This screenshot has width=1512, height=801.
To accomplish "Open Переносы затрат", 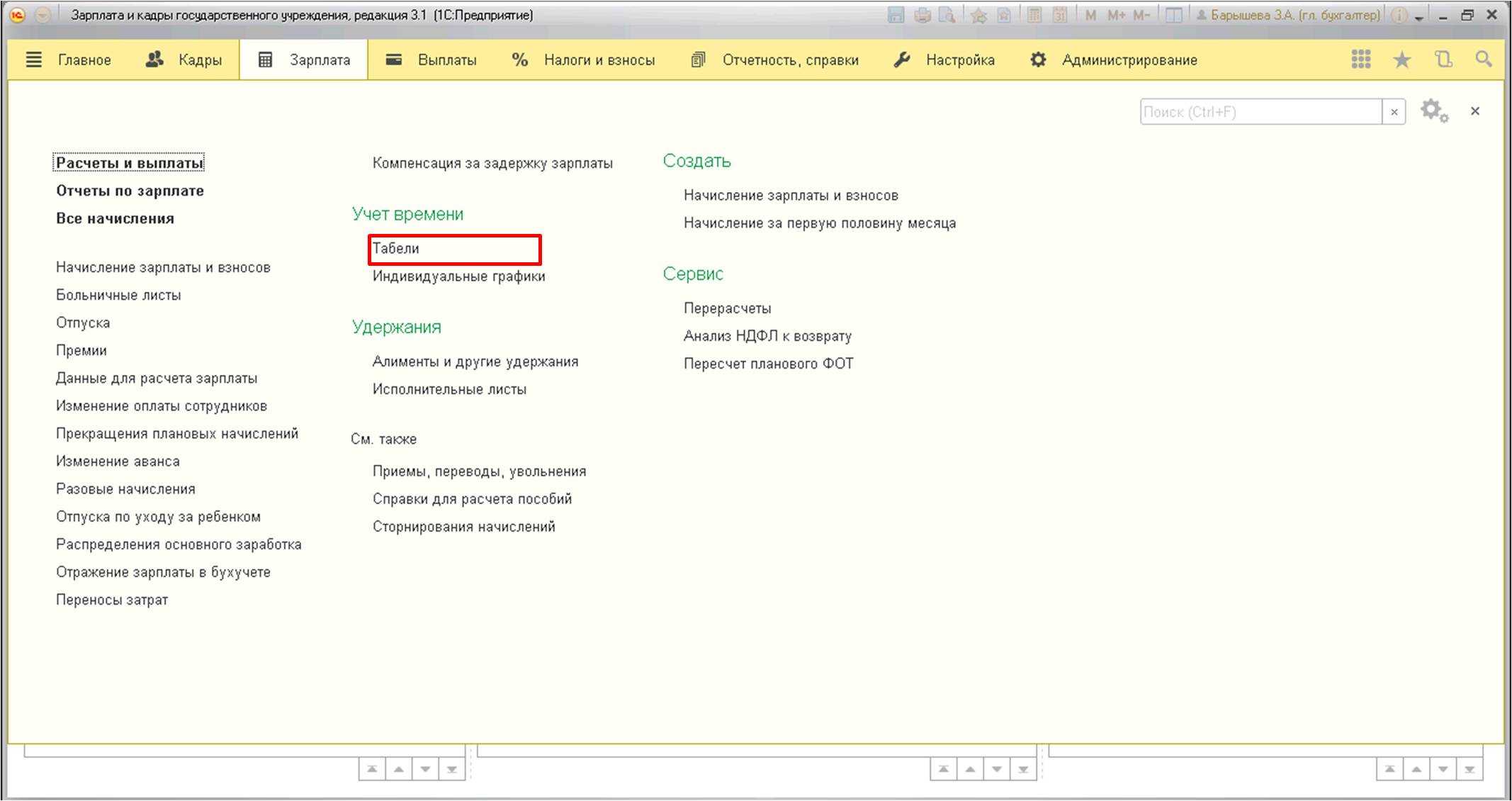I will [x=112, y=599].
